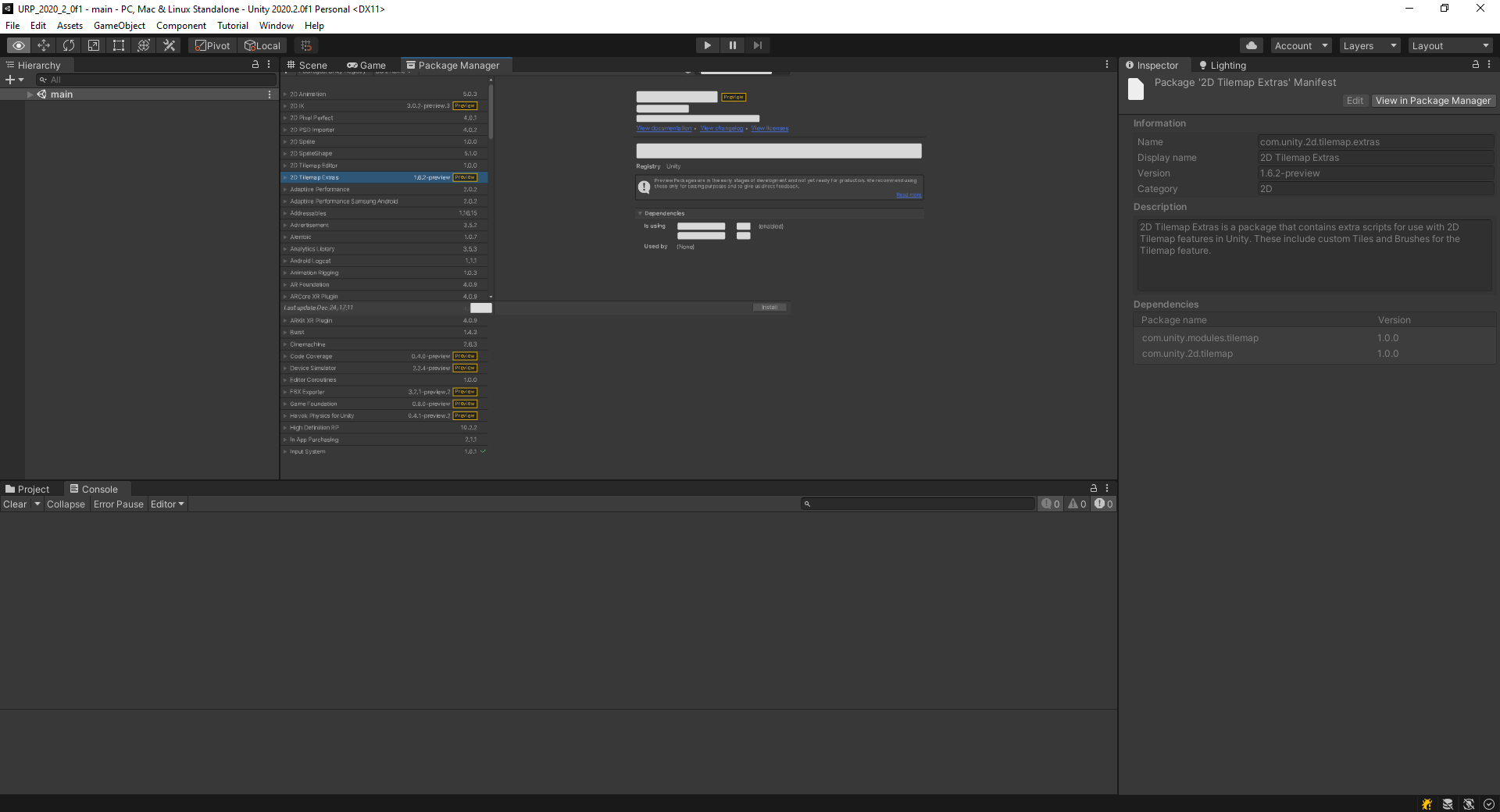Toggle error messages count in Console
Screen dimensions: 1500x812
pos(1104,504)
